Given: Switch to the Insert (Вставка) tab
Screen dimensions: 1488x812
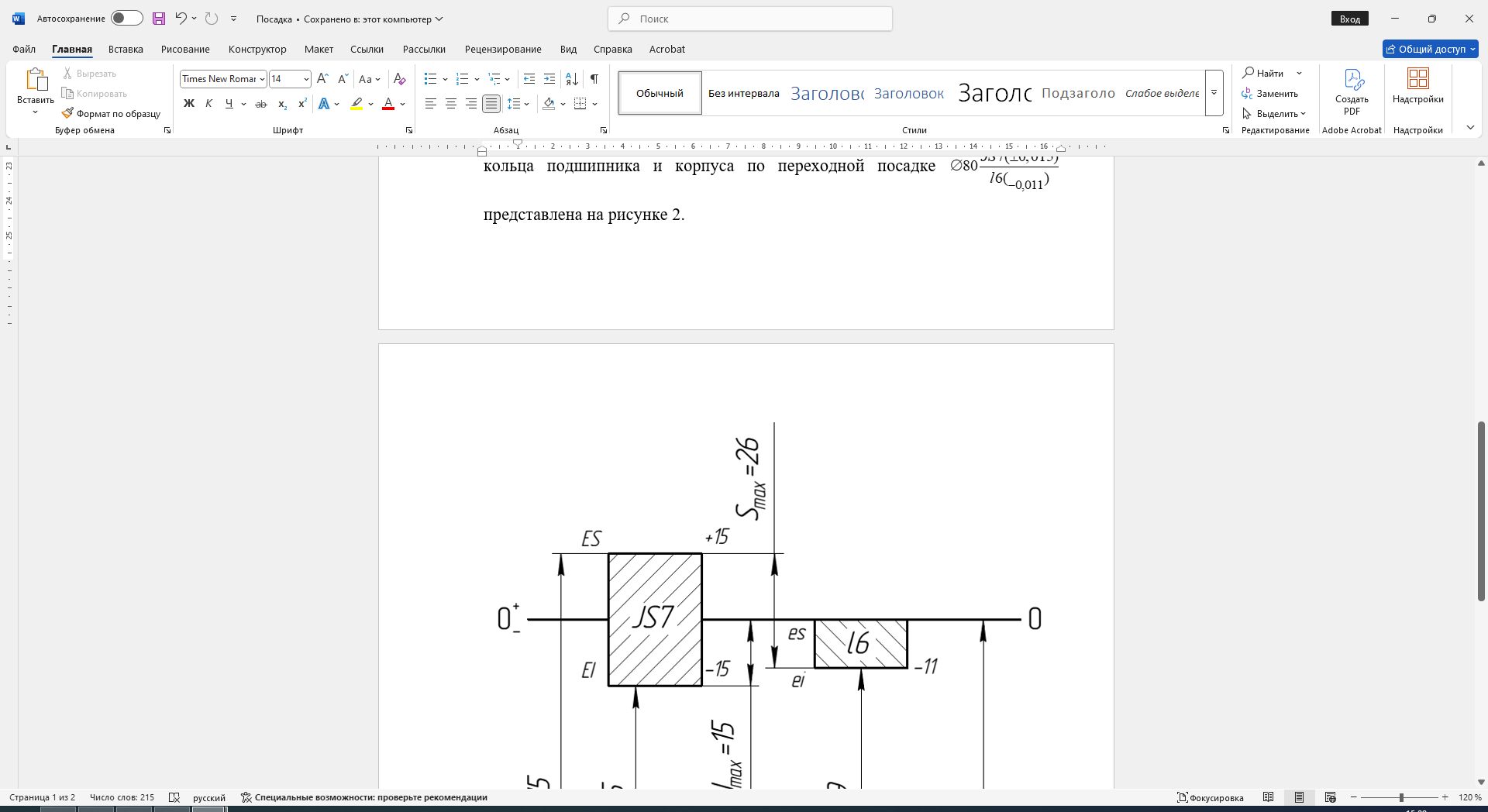Looking at the screenshot, I should coord(126,49).
